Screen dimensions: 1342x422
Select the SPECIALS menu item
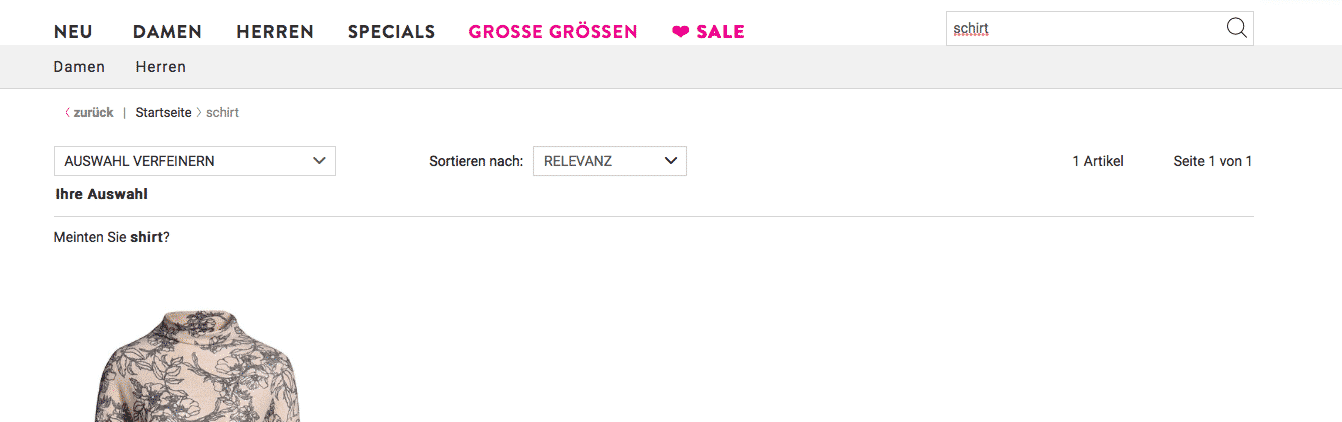pyautogui.click(x=391, y=32)
